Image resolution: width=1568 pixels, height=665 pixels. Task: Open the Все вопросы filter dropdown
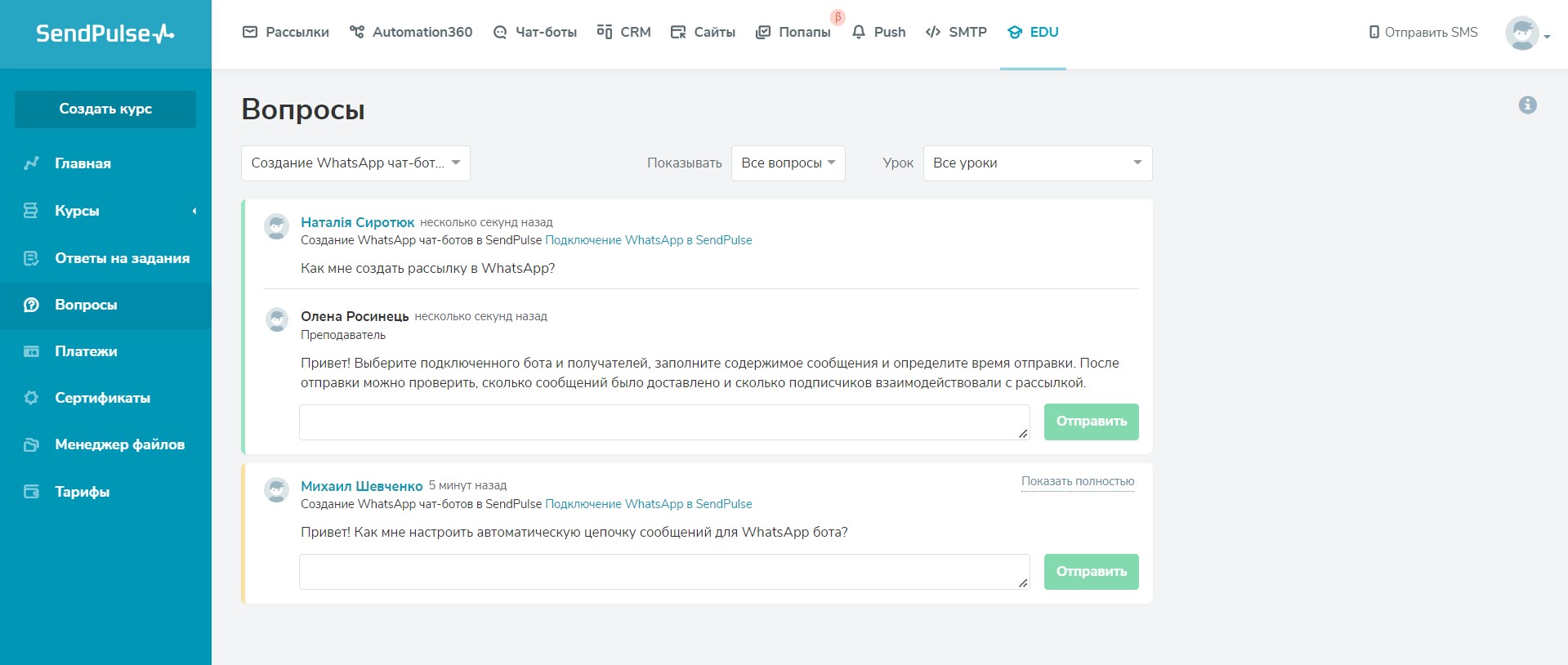(788, 163)
